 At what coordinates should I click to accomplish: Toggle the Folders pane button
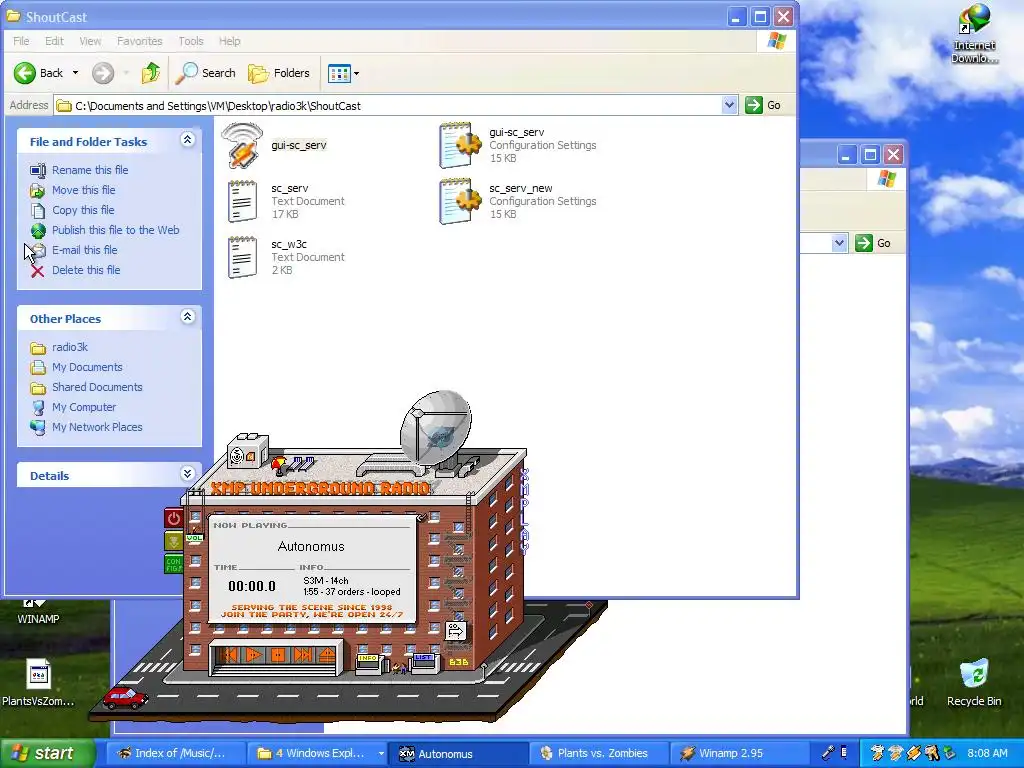click(279, 73)
